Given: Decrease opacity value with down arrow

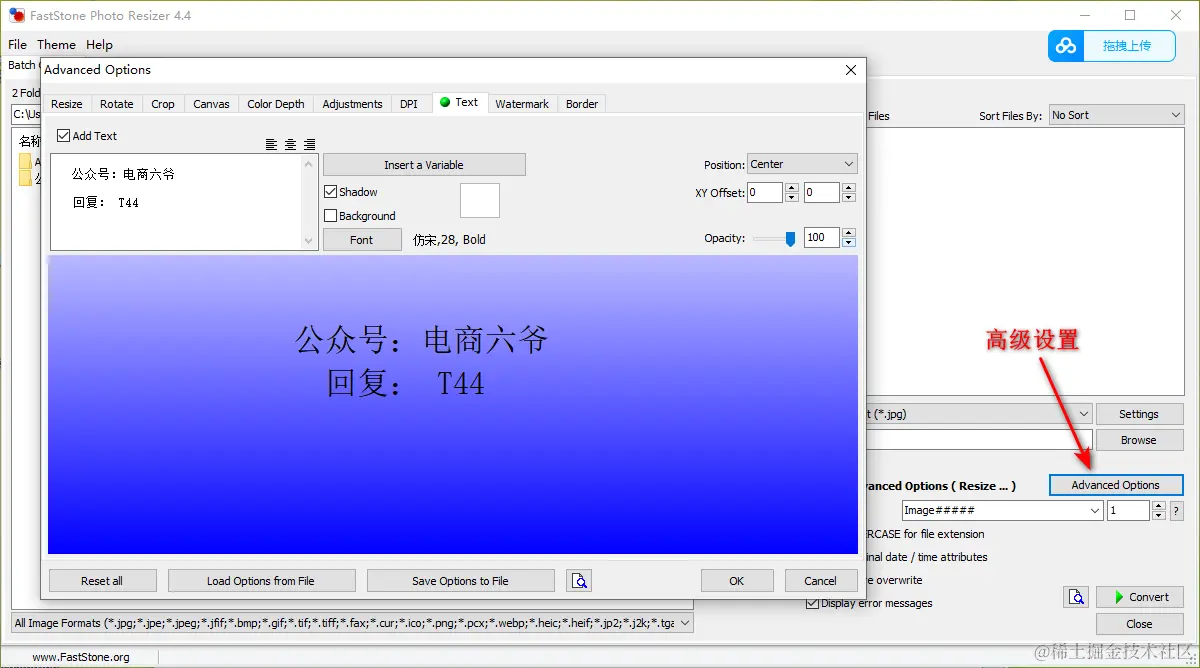Looking at the screenshot, I should pos(849,243).
